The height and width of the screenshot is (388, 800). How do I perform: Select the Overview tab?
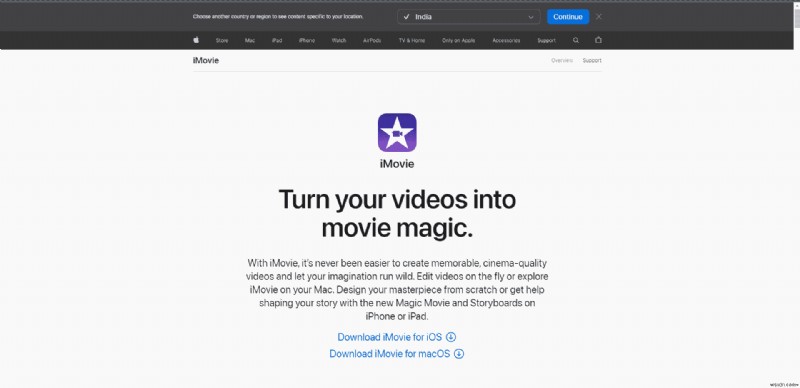[x=562, y=60]
